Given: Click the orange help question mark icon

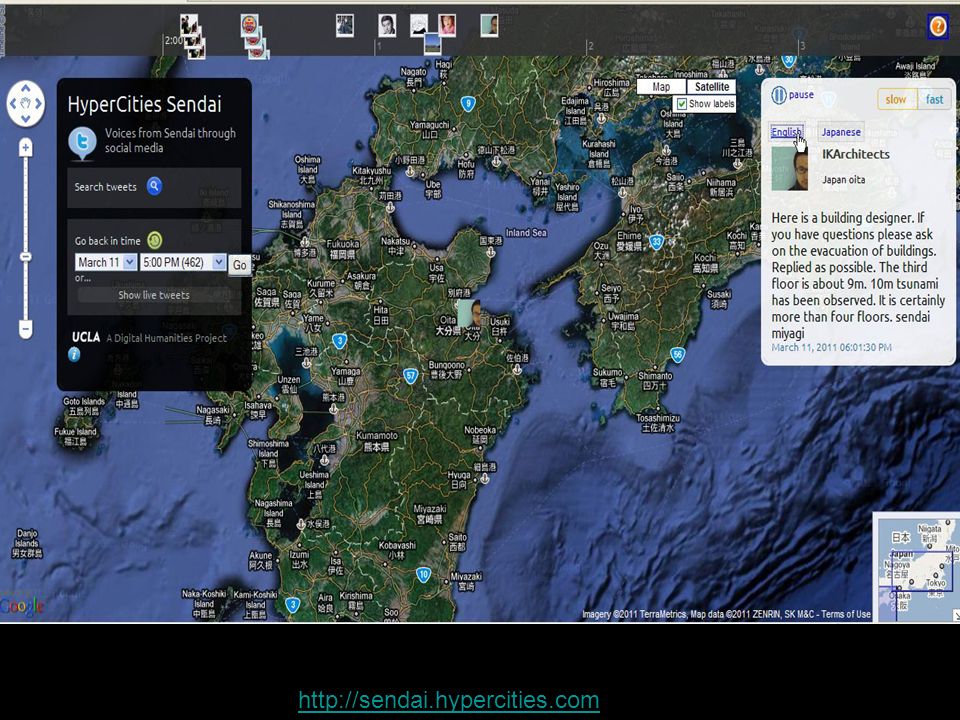Looking at the screenshot, I should [x=938, y=27].
